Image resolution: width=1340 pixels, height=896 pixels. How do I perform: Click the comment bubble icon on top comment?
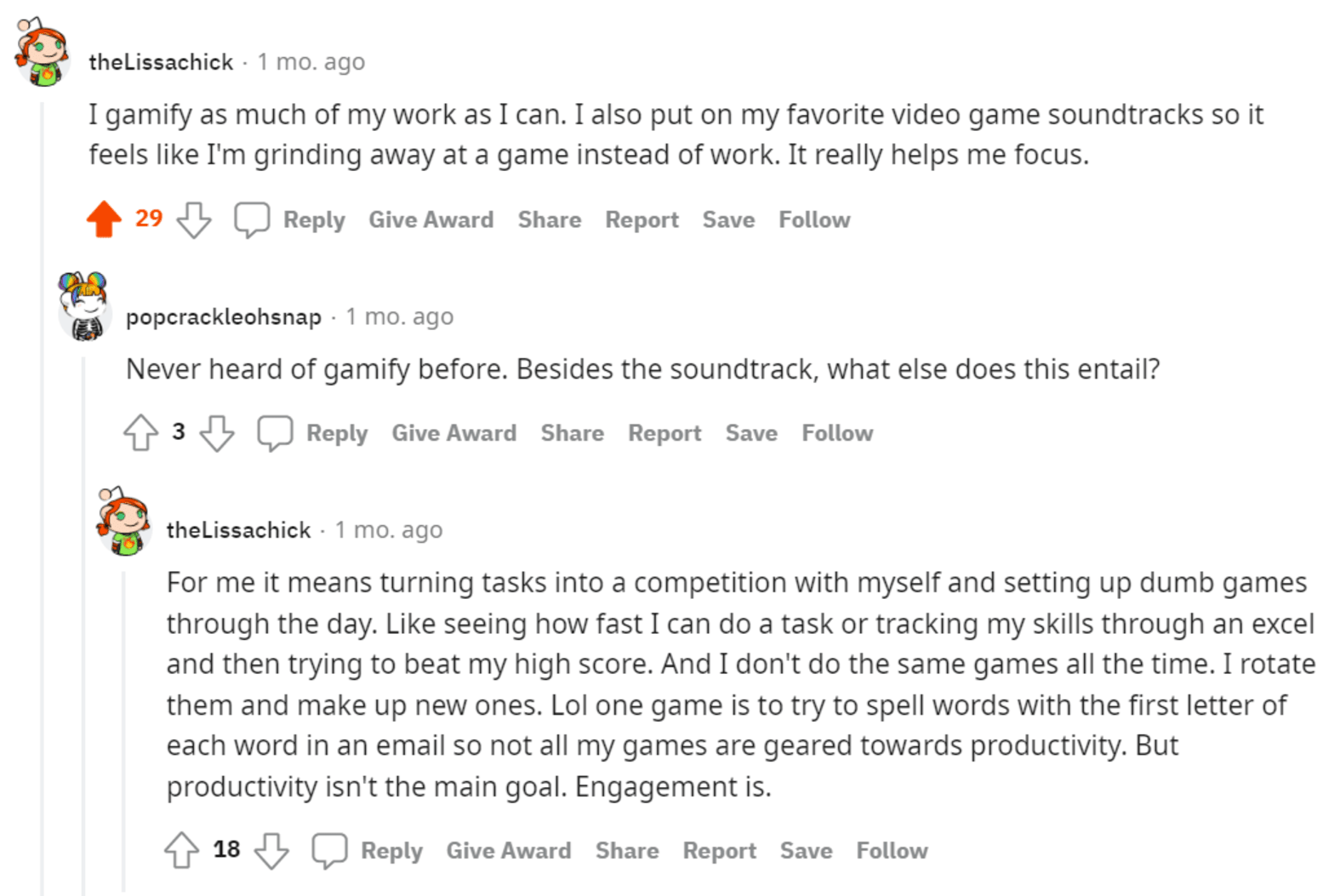252,220
